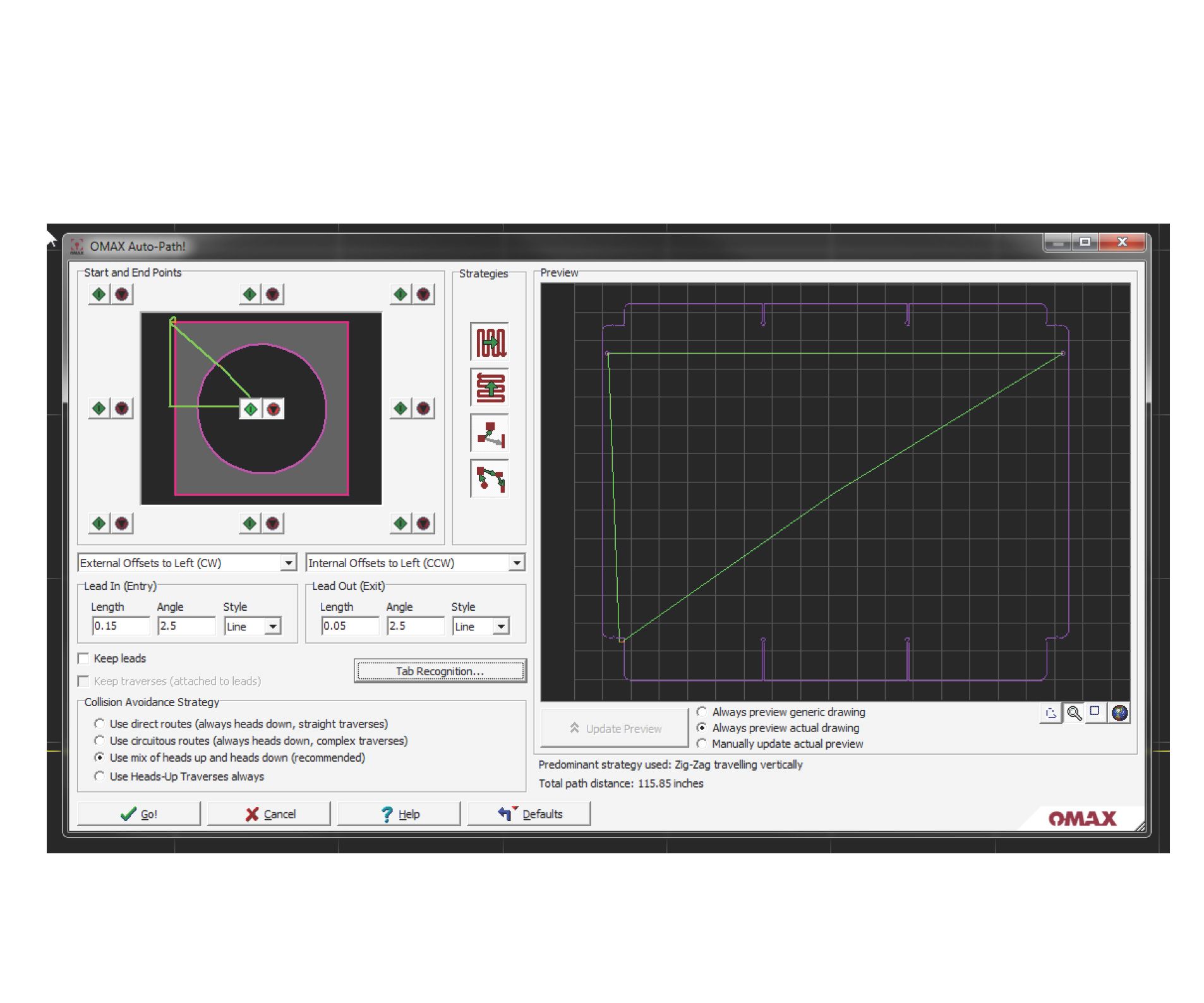Set the red end point at bottom-right corner

coord(422,524)
